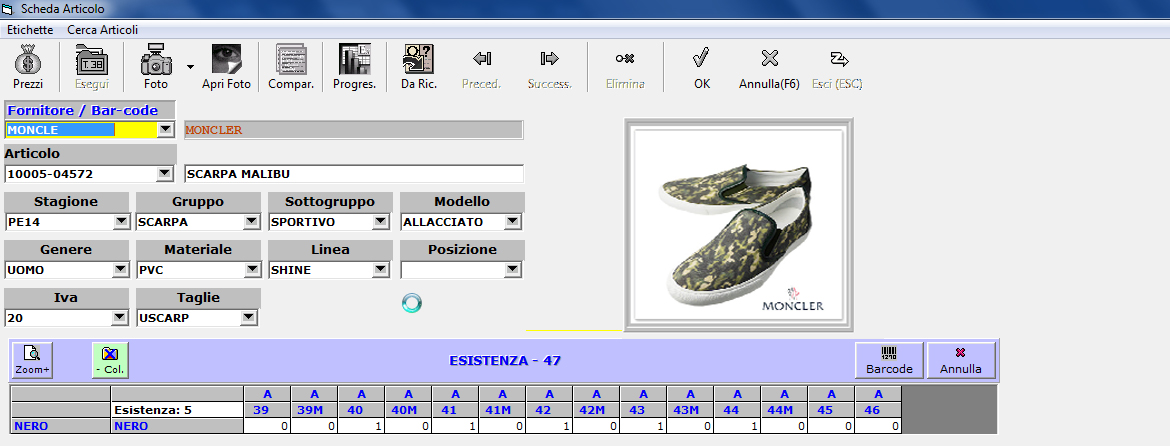
Task: Expand the Stagione PE14 dropdown
Action: tap(120, 222)
